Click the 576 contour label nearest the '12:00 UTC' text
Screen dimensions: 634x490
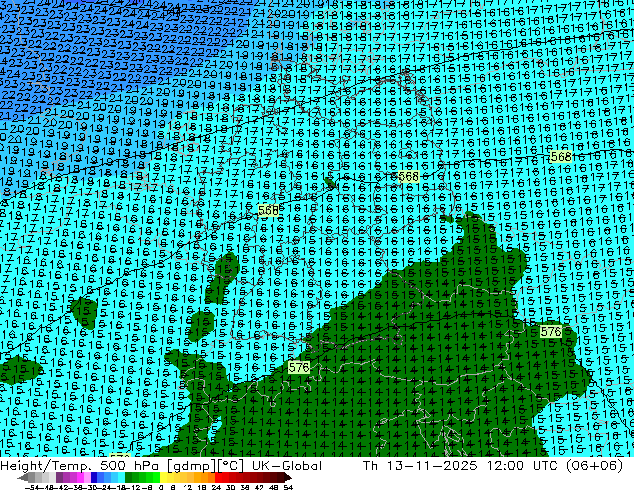551,332
